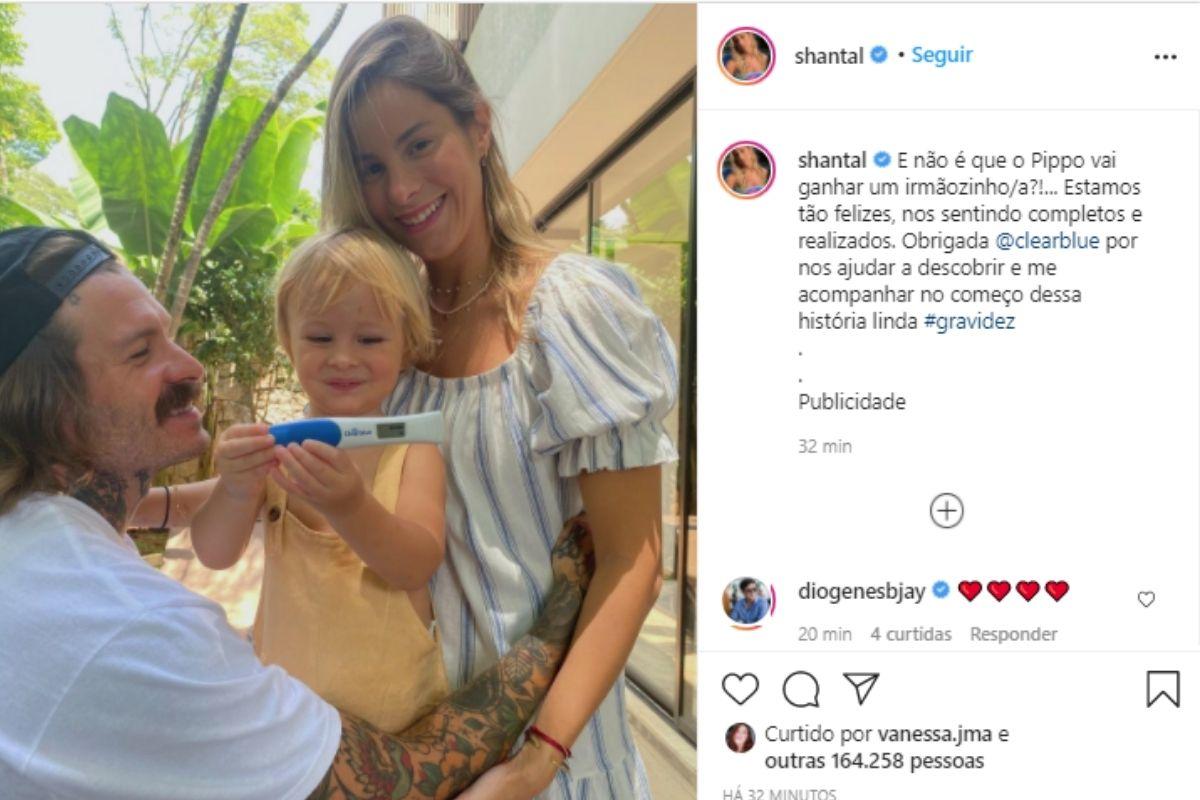Image resolution: width=1200 pixels, height=800 pixels.
Task: Open the #gravidez hashtag
Action: click(969, 322)
